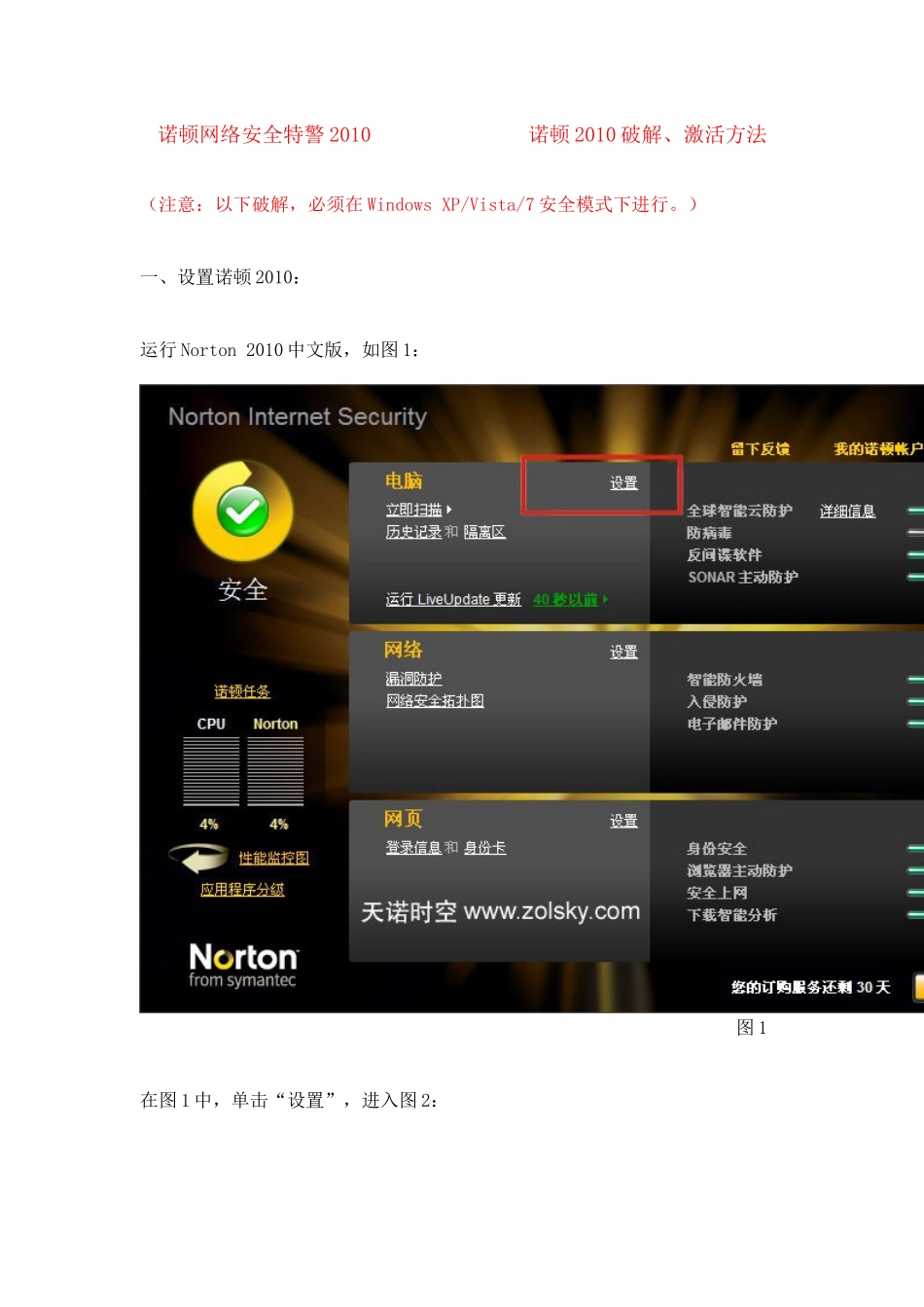Start a scan via 立即扫描
The width and height of the screenshot is (924, 1307).
click(x=413, y=510)
